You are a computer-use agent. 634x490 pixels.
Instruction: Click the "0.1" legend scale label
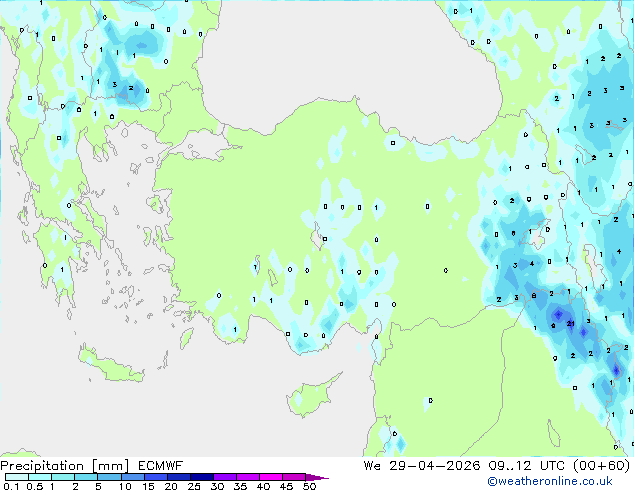point(11,486)
